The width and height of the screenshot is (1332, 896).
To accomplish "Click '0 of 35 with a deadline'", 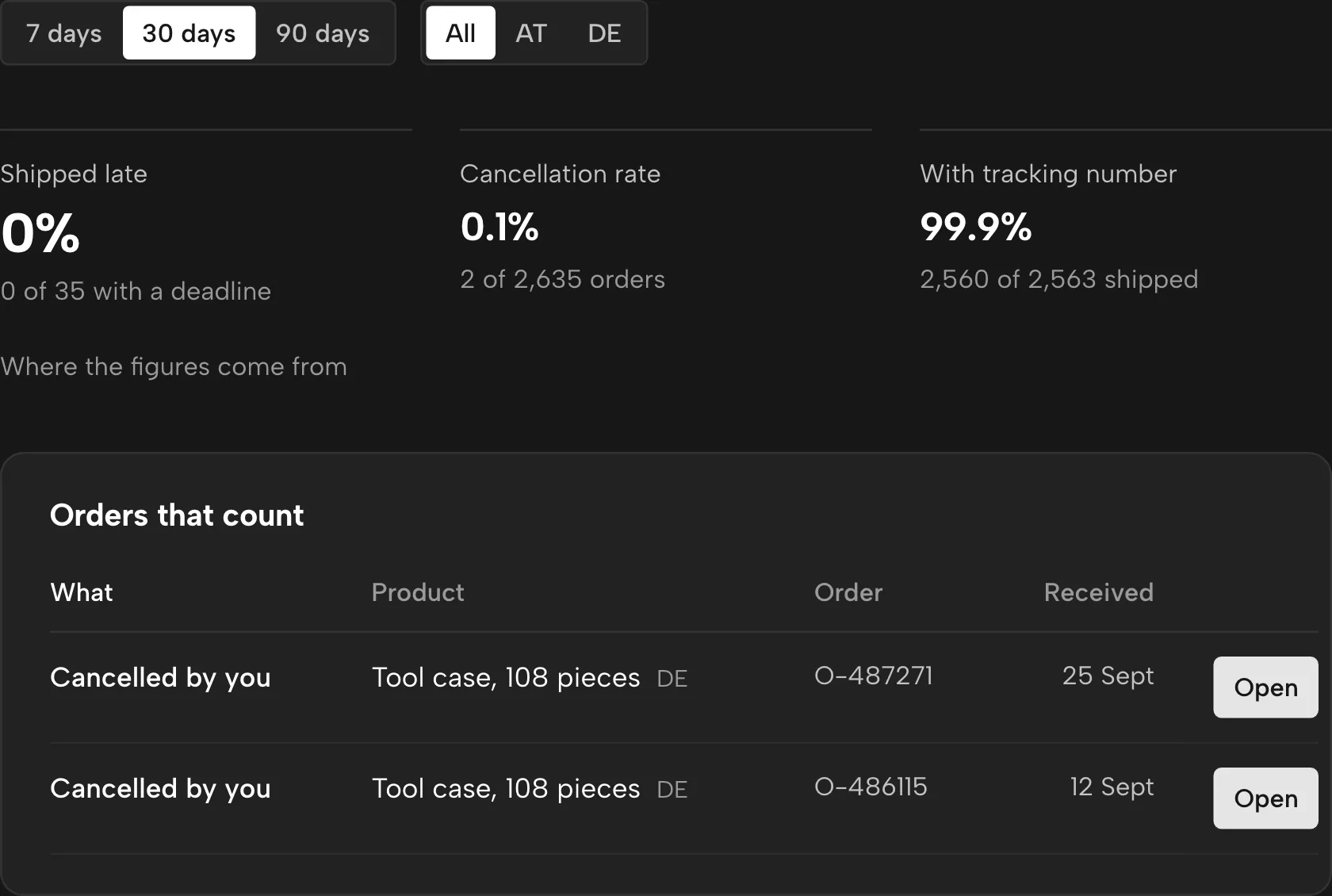I will 136,291.
